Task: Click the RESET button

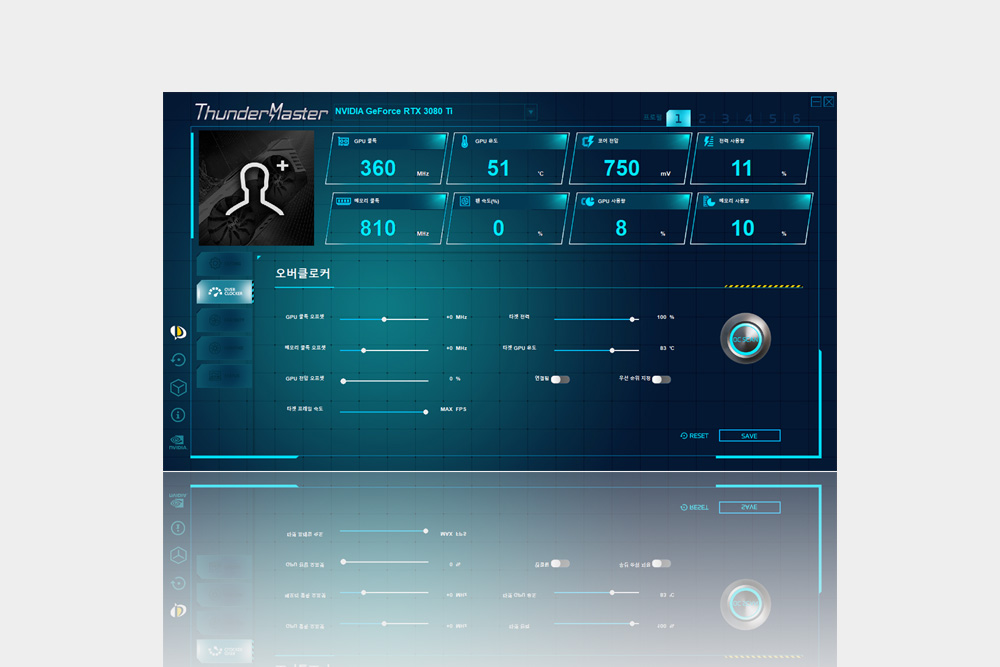Action: (695, 436)
